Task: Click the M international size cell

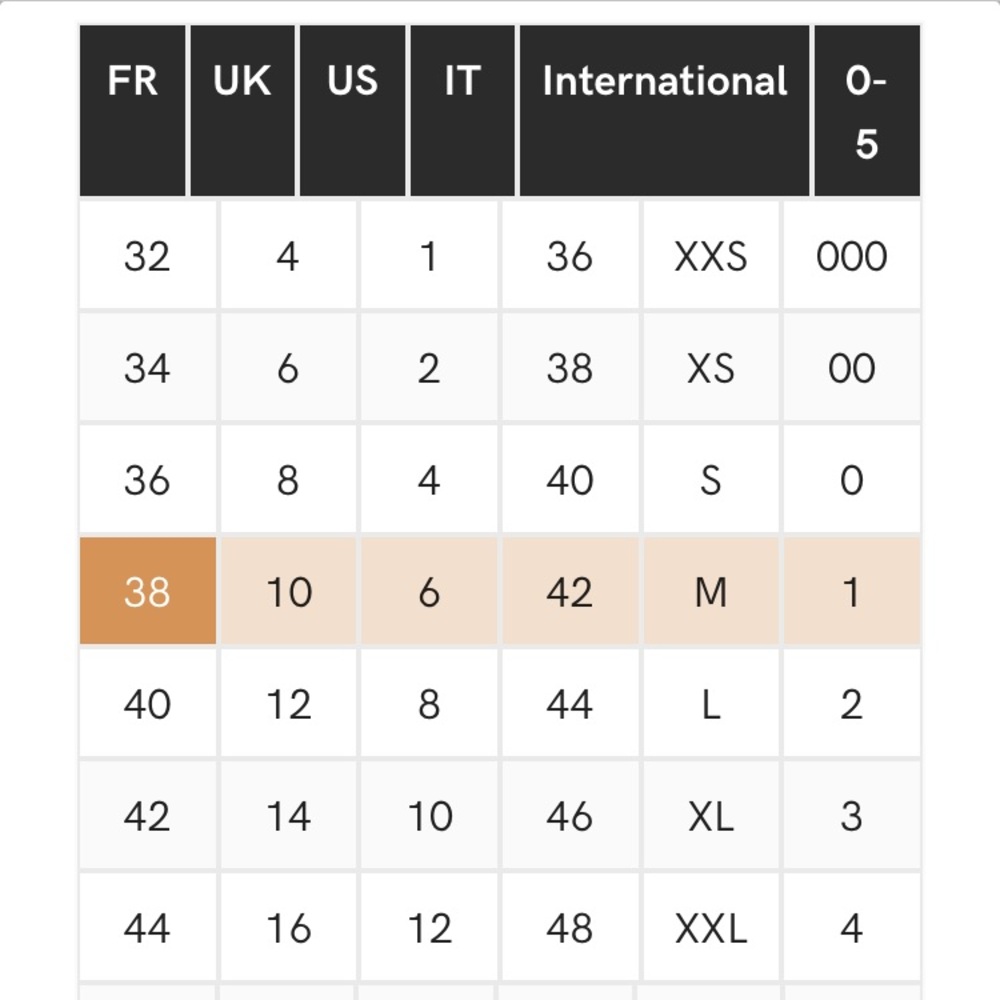Action: coord(711,591)
